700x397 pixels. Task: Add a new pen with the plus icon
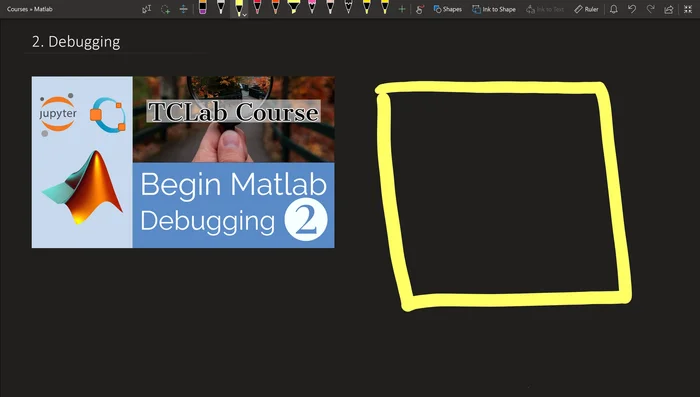(402, 9)
